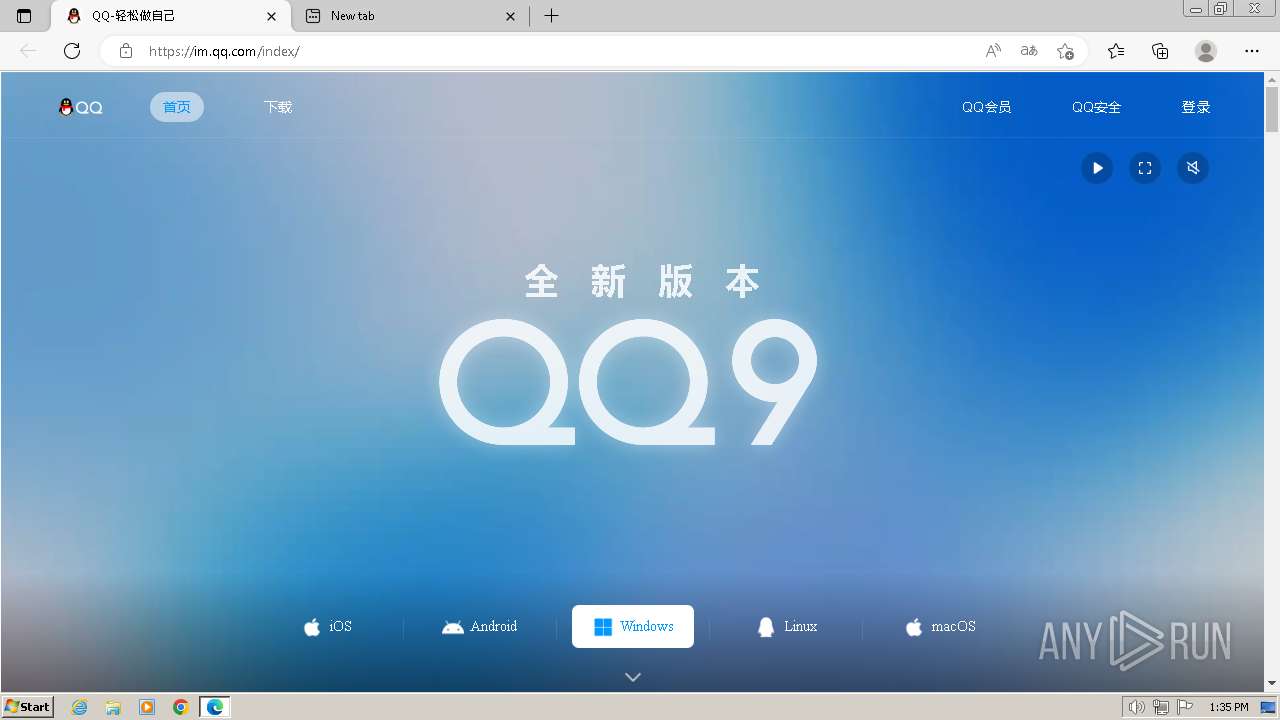Viewport: 1280px width, 720px height.
Task: View site information lock icon
Action: coord(126,51)
